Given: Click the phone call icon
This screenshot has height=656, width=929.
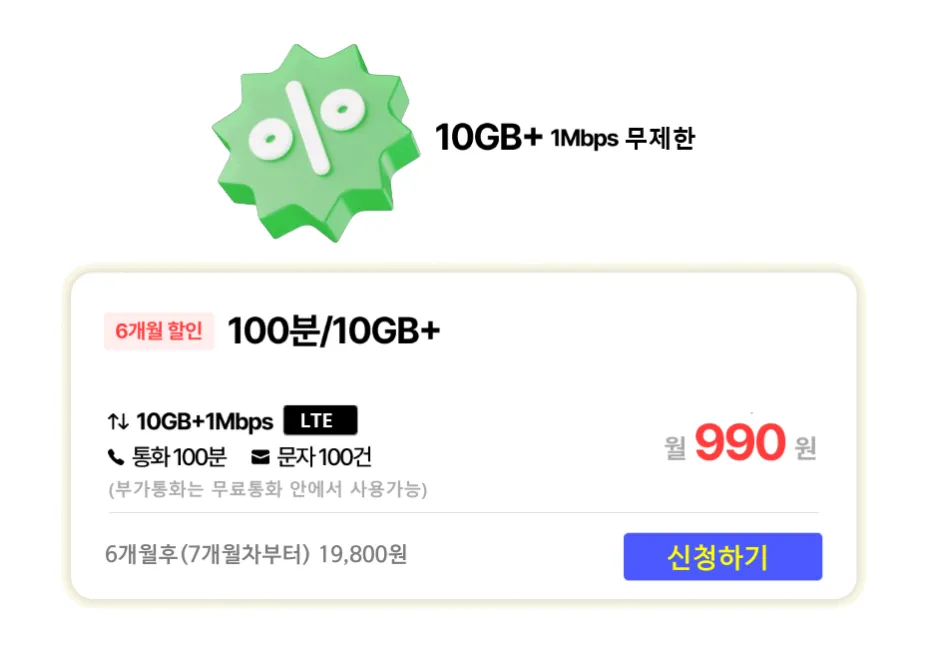Looking at the screenshot, I should click(x=116, y=457).
